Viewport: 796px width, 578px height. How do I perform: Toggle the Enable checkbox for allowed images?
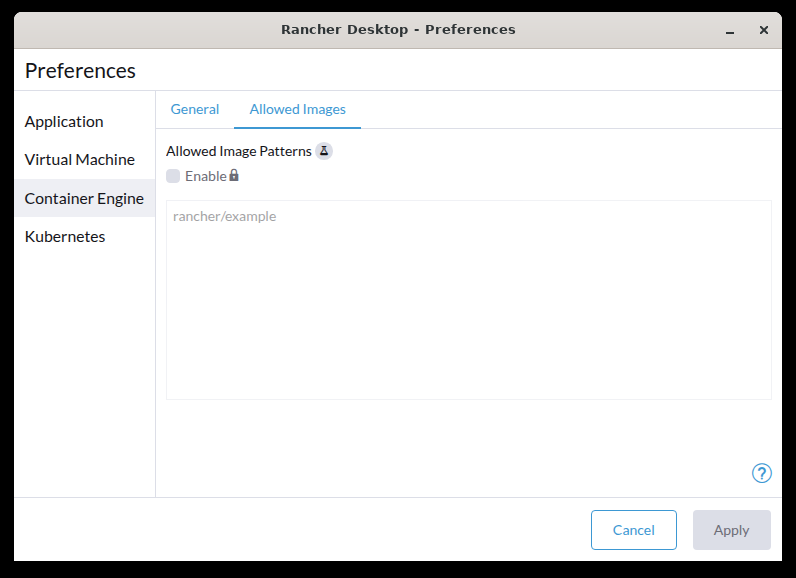[x=173, y=176]
